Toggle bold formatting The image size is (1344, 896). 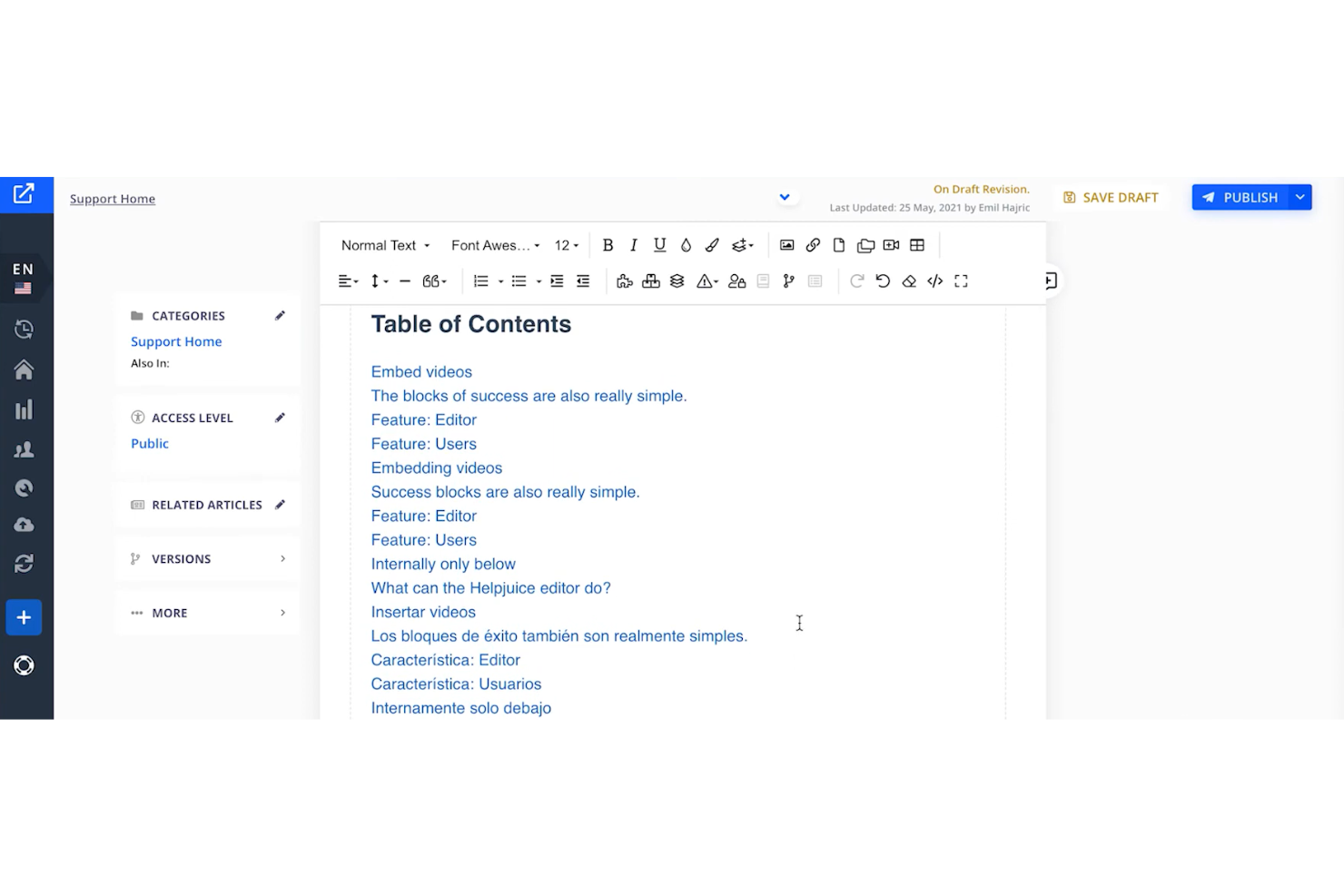pos(608,244)
